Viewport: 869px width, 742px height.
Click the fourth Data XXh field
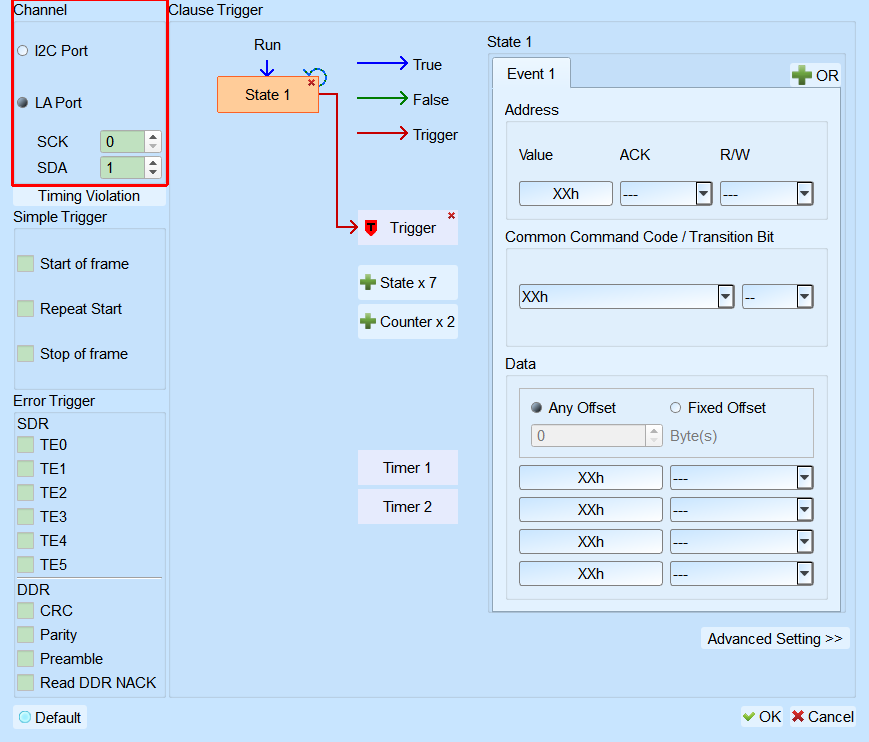[591, 574]
